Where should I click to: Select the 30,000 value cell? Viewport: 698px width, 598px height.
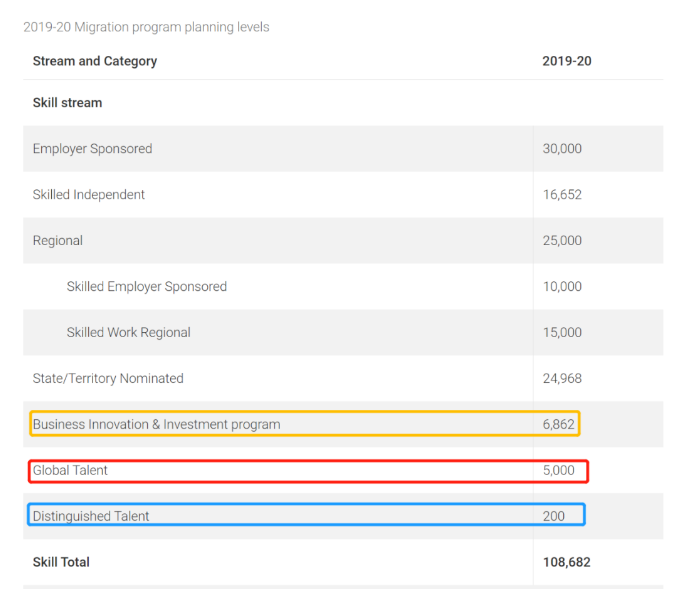[562, 149]
